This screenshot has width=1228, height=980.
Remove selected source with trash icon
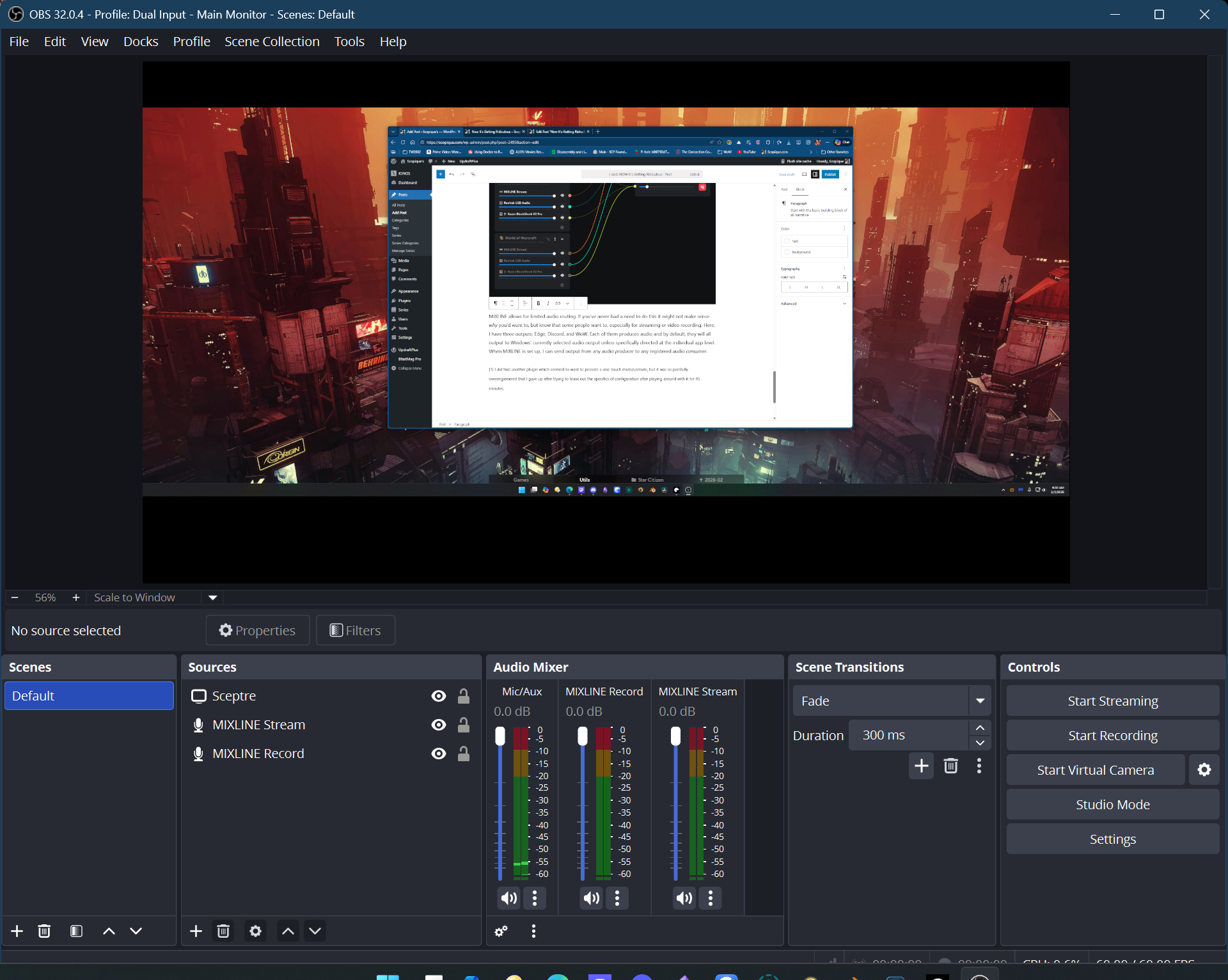tap(223, 931)
